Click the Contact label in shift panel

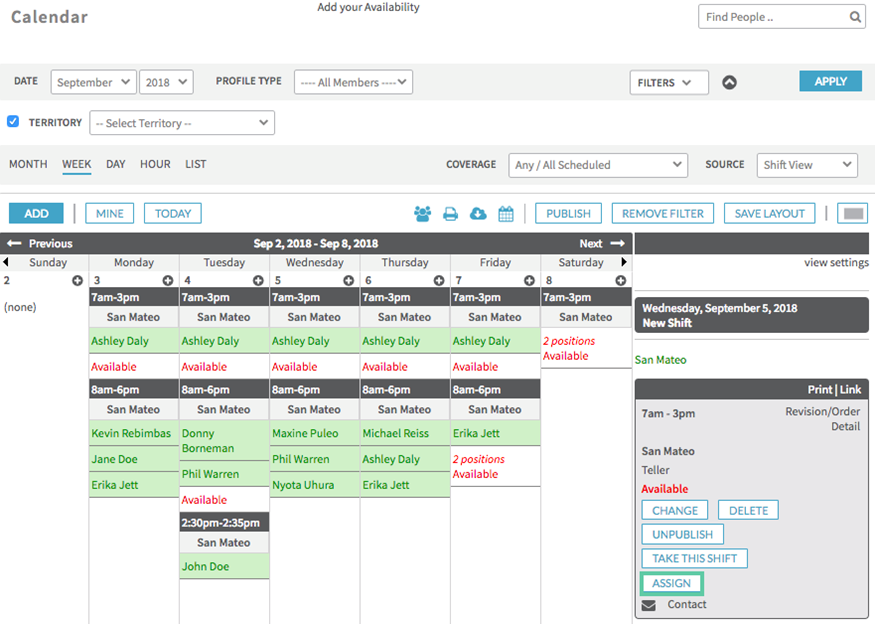pyautogui.click(x=686, y=604)
